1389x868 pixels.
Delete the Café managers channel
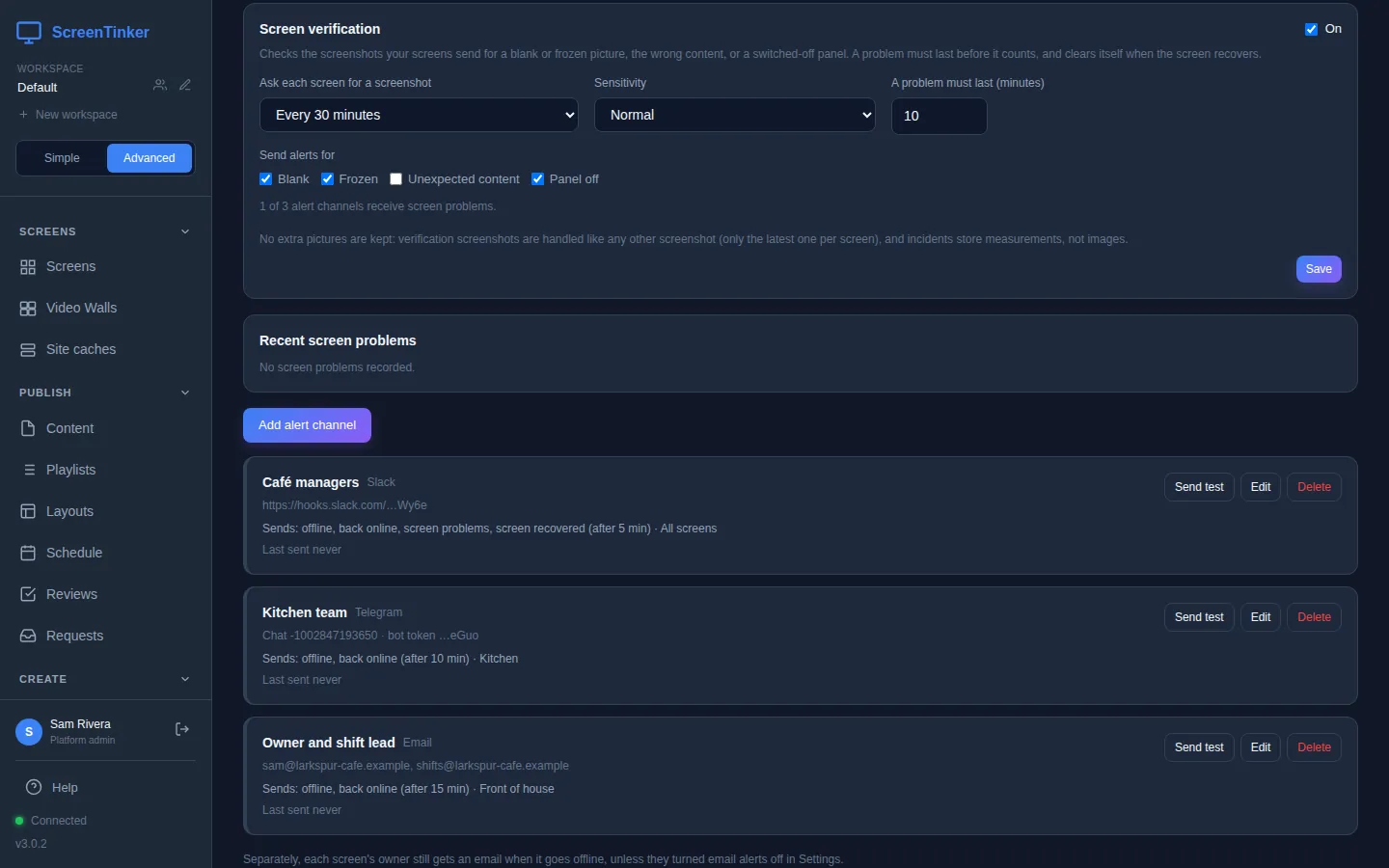pos(1314,487)
